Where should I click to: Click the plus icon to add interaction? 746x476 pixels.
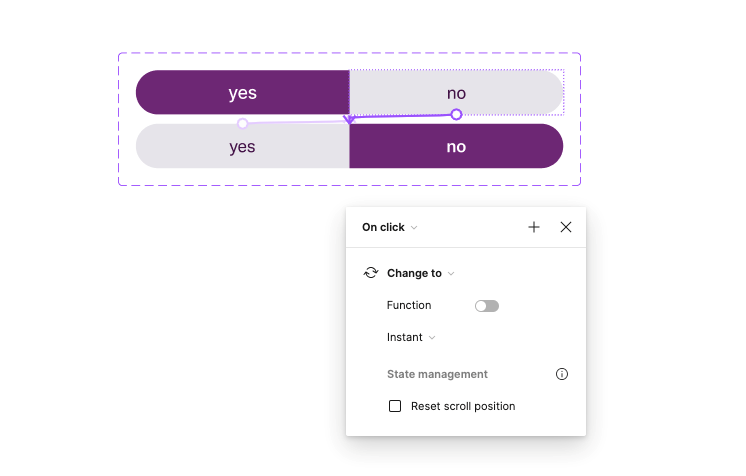pyautogui.click(x=534, y=227)
